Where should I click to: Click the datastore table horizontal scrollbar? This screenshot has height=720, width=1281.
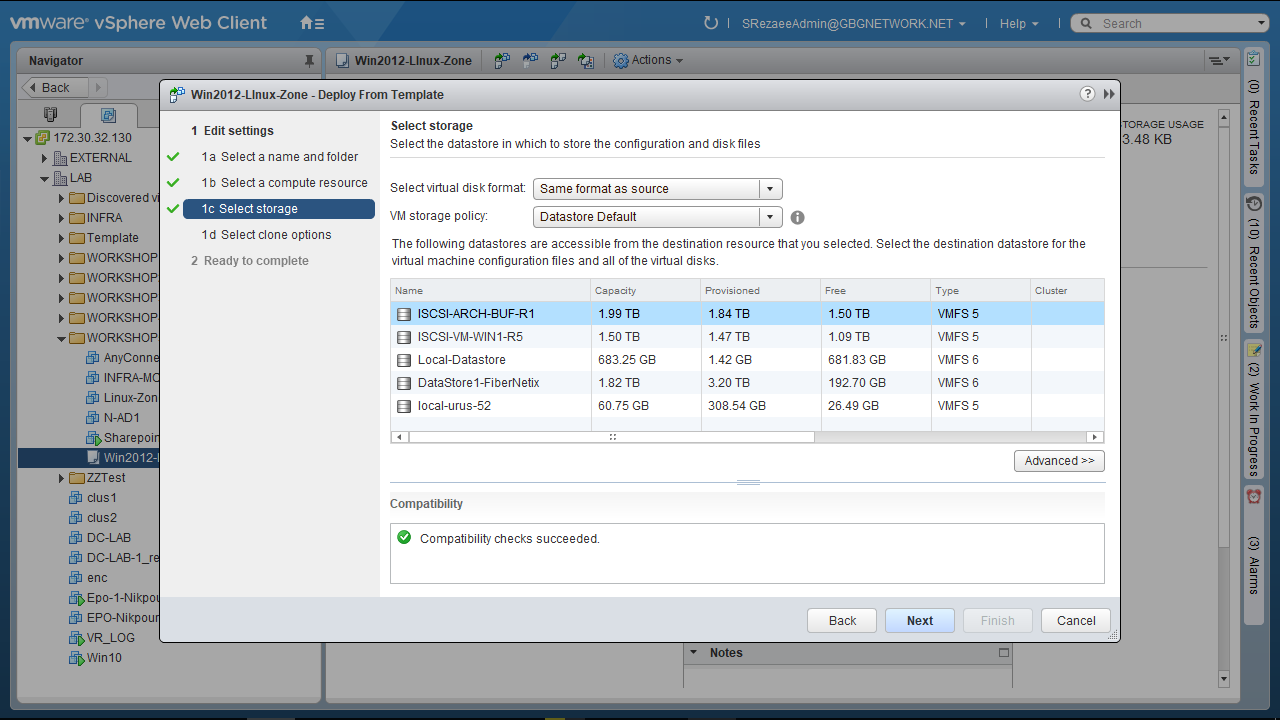(x=612, y=437)
